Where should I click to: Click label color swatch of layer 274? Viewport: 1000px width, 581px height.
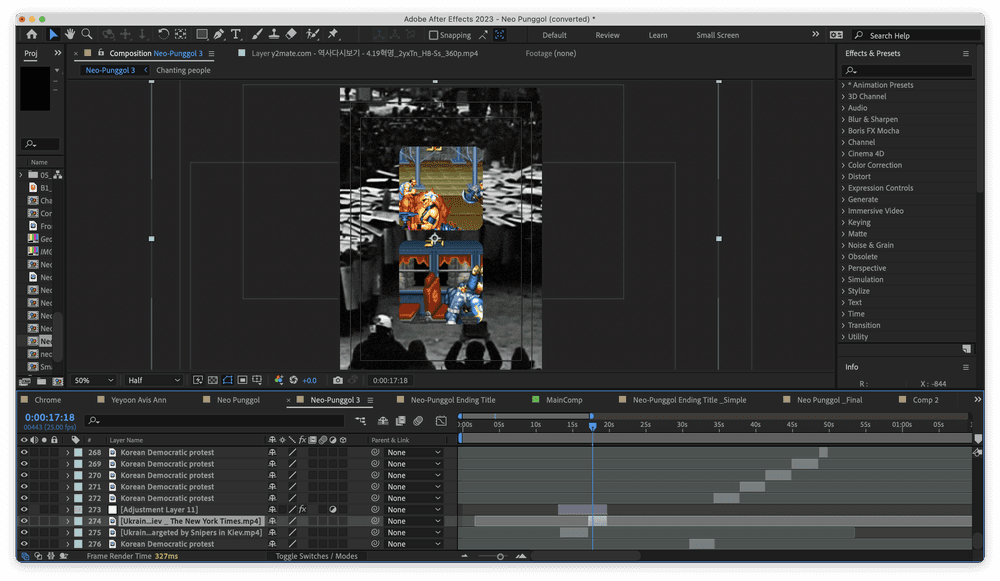pyautogui.click(x=78, y=521)
